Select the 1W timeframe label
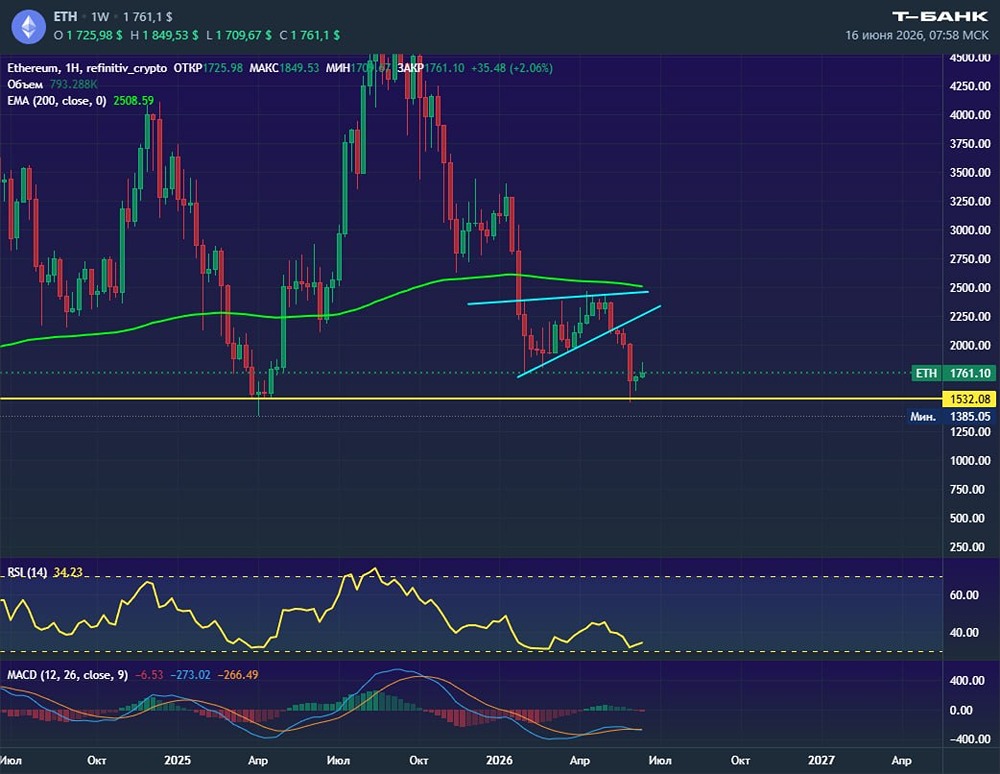This screenshot has height=774, width=1000. (x=99, y=17)
